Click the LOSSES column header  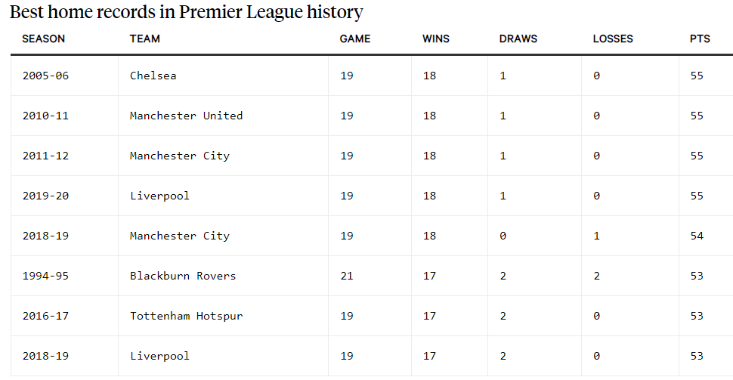point(613,39)
